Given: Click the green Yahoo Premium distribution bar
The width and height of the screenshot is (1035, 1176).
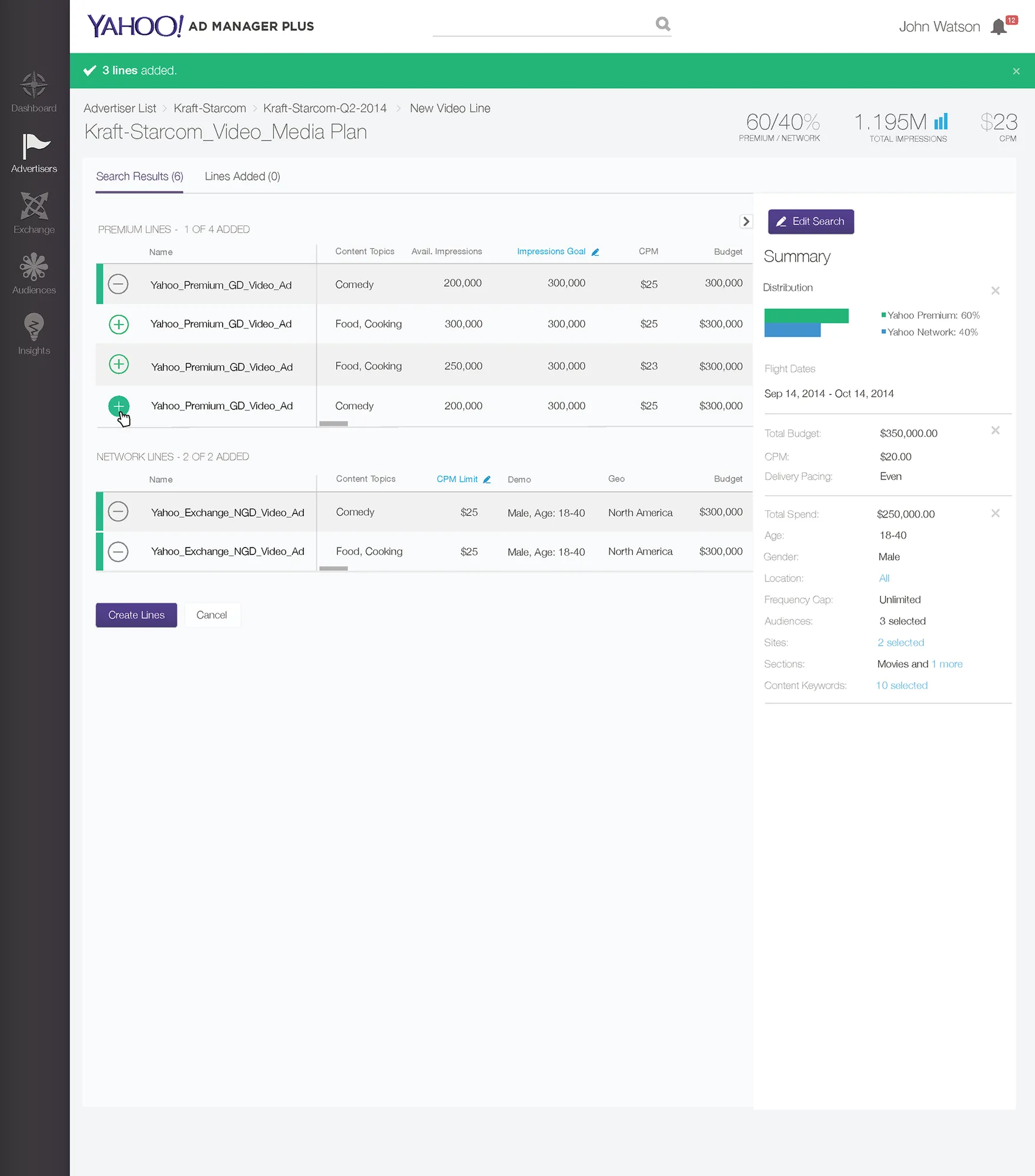Looking at the screenshot, I should click(x=806, y=316).
